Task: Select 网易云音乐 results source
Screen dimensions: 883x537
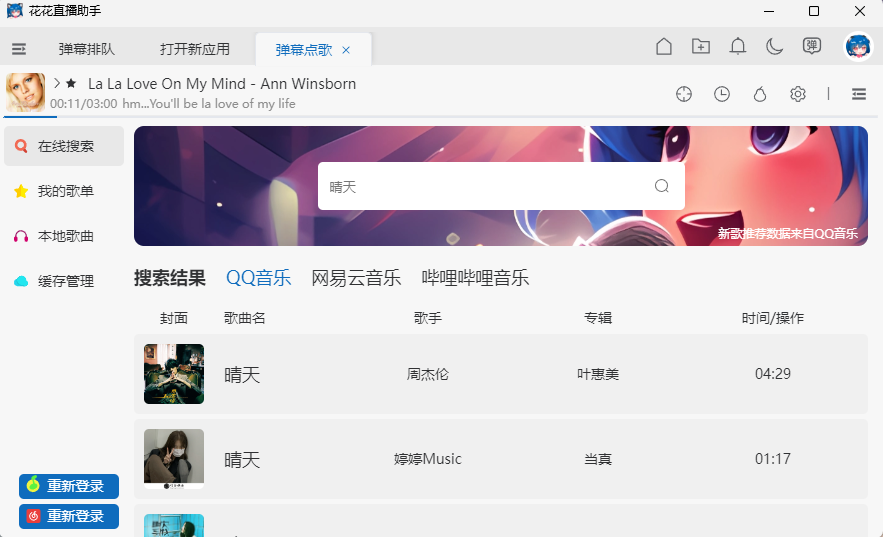Action: pyautogui.click(x=356, y=278)
